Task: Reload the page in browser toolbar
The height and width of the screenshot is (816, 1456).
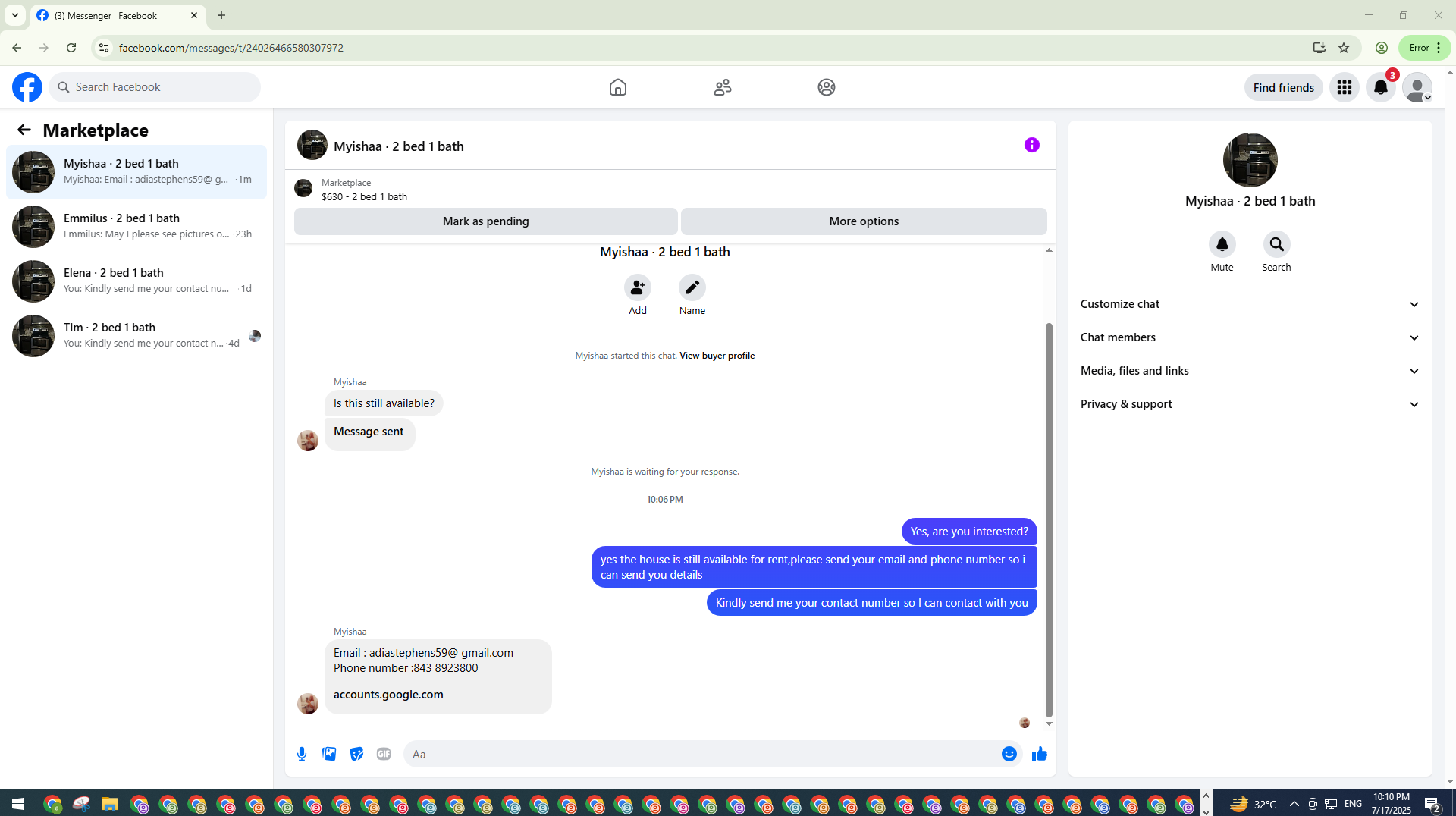Action: 71,48
